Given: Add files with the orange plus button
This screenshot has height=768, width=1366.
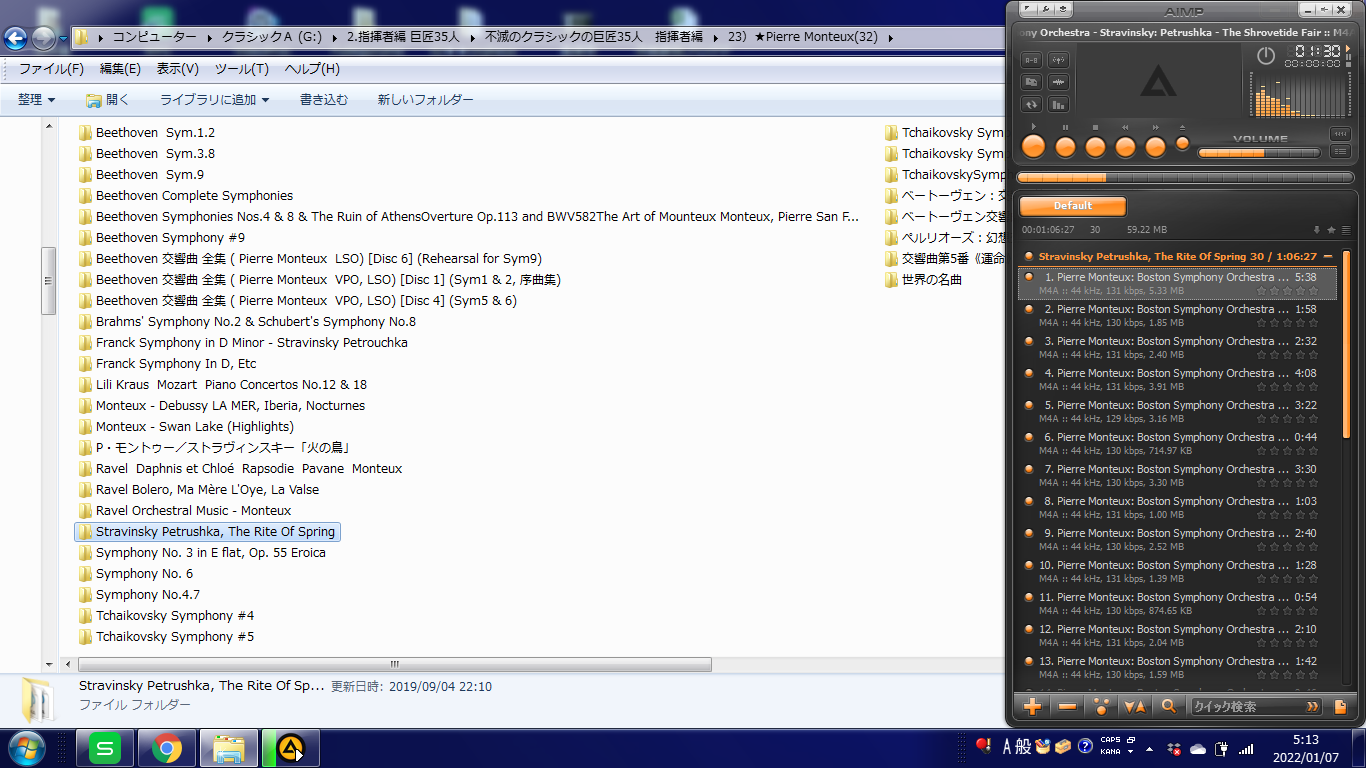Looking at the screenshot, I should [1033, 707].
